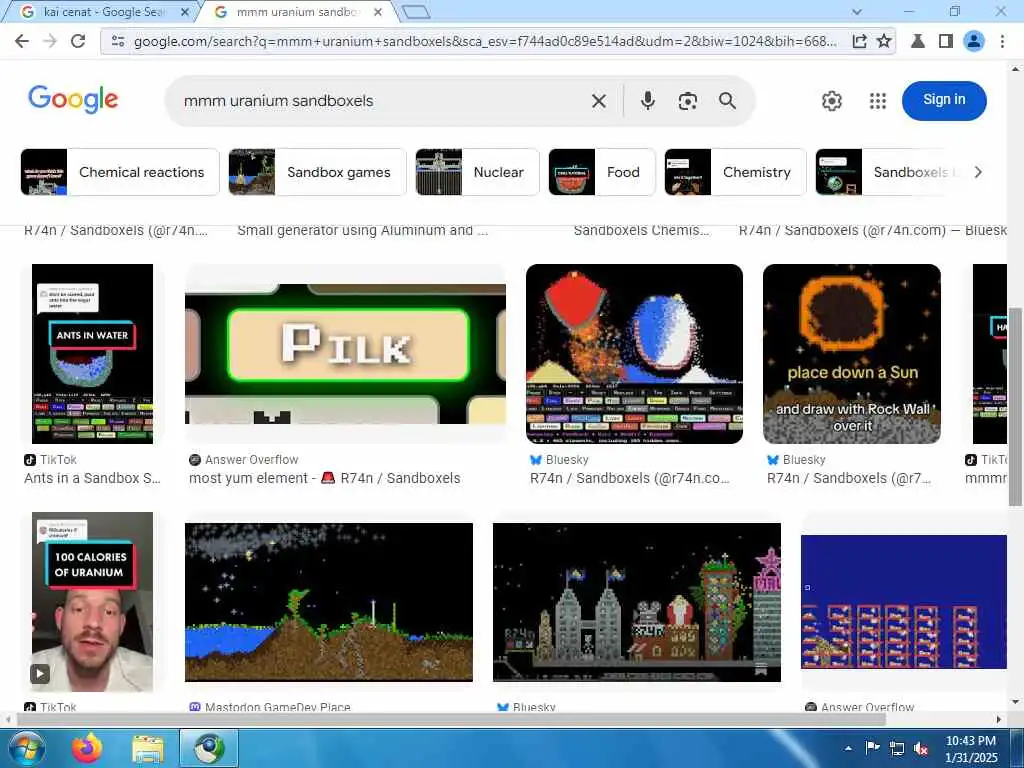Open the blue background shelves image
The width and height of the screenshot is (1024, 768).
click(x=904, y=601)
